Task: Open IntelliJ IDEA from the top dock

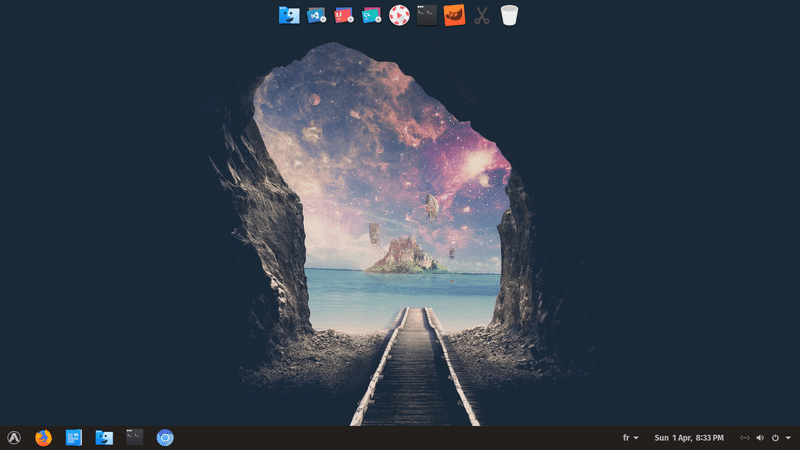Action: (344, 15)
